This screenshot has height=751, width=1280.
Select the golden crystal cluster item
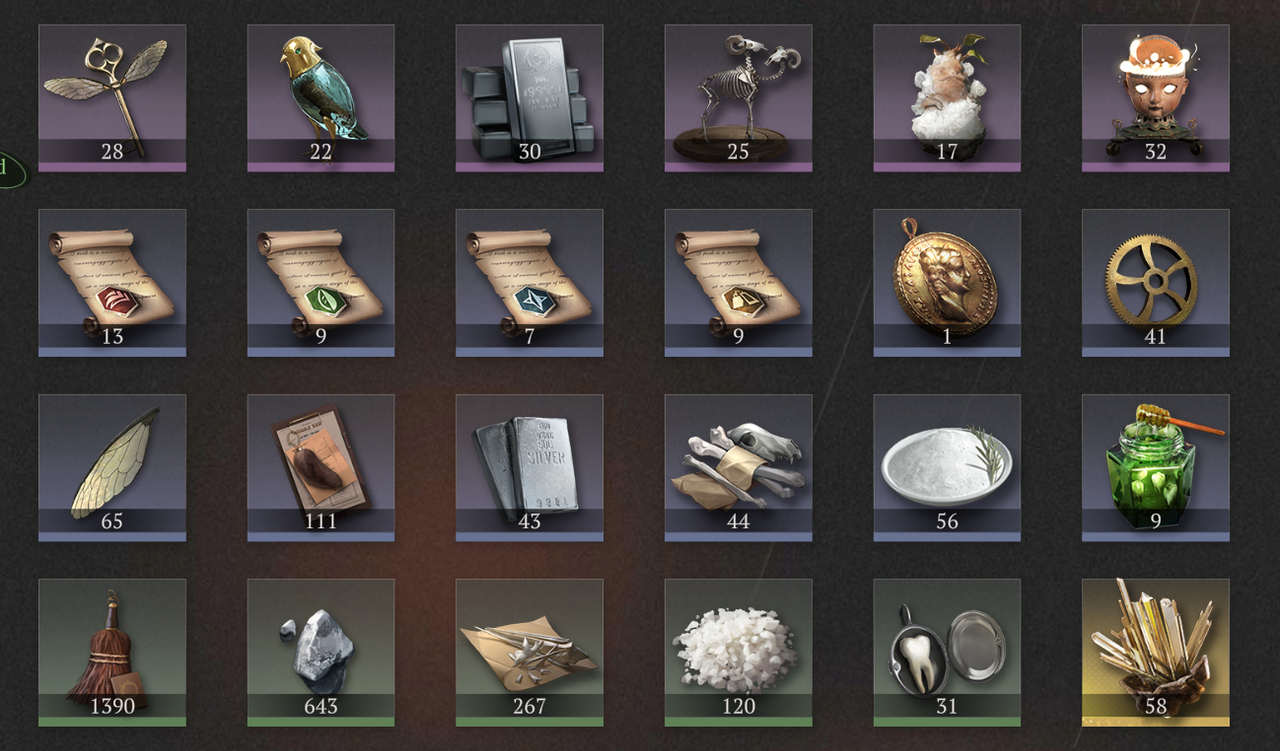(x=1155, y=653)
